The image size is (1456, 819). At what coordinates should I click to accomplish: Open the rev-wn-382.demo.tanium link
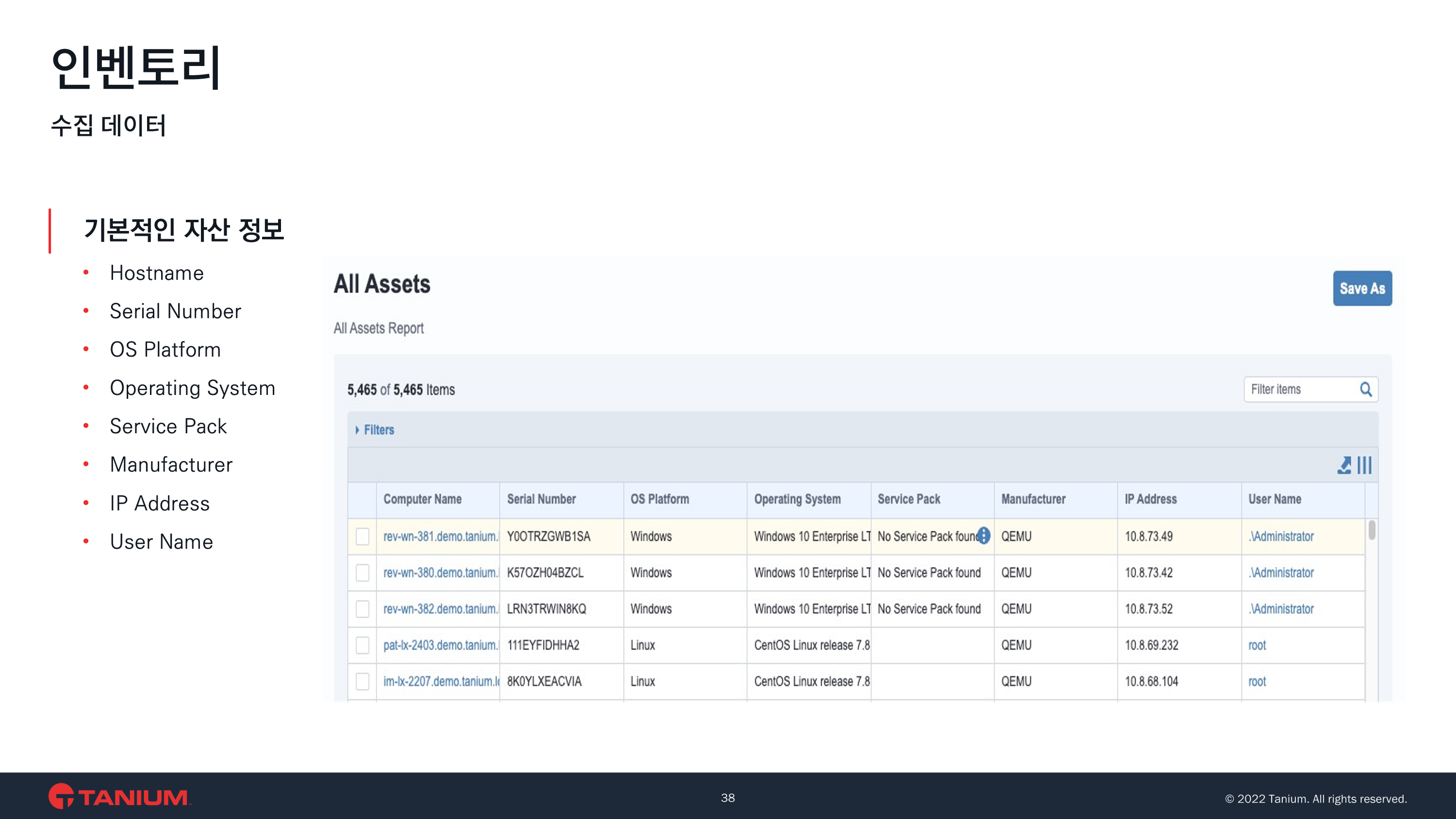[440, 609]
